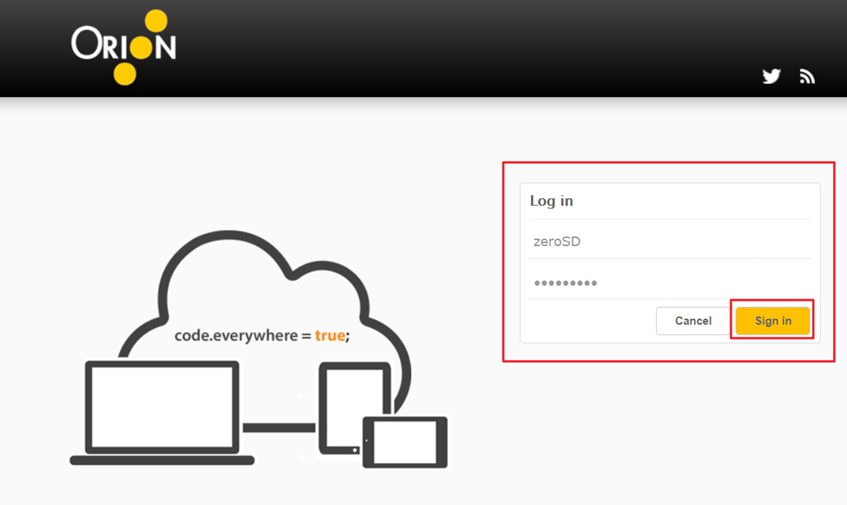Click the Log in heading text
The width and height of the screenshot is (847, 505).
pos(552,201)
